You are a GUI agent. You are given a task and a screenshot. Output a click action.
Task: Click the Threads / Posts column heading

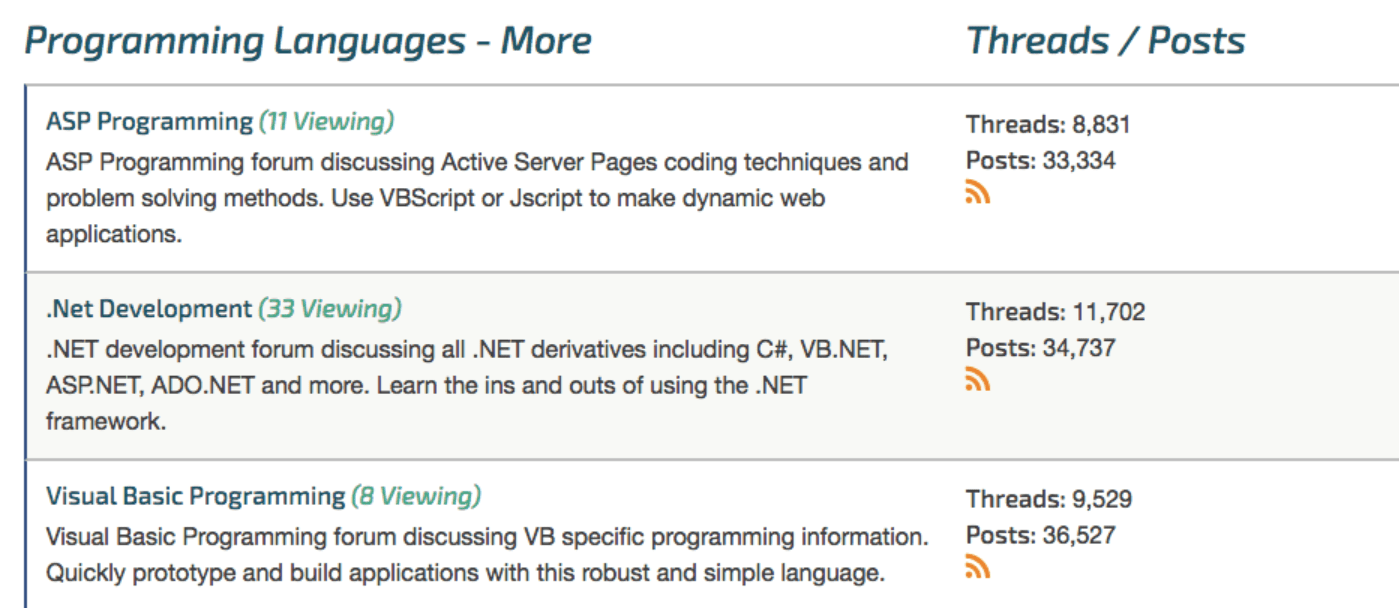coord(1106,40)
